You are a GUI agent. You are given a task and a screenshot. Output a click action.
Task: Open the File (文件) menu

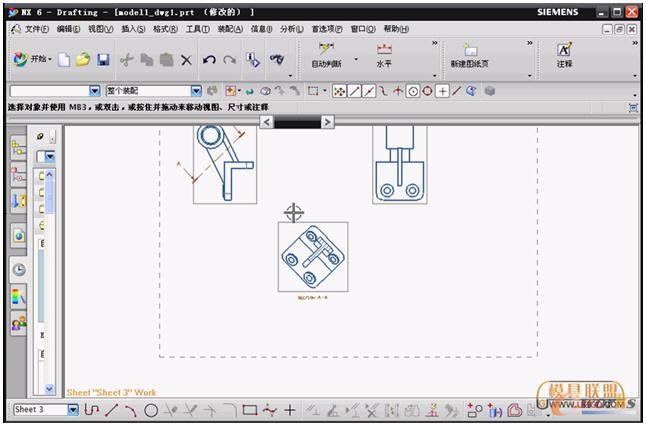[33, 29]
